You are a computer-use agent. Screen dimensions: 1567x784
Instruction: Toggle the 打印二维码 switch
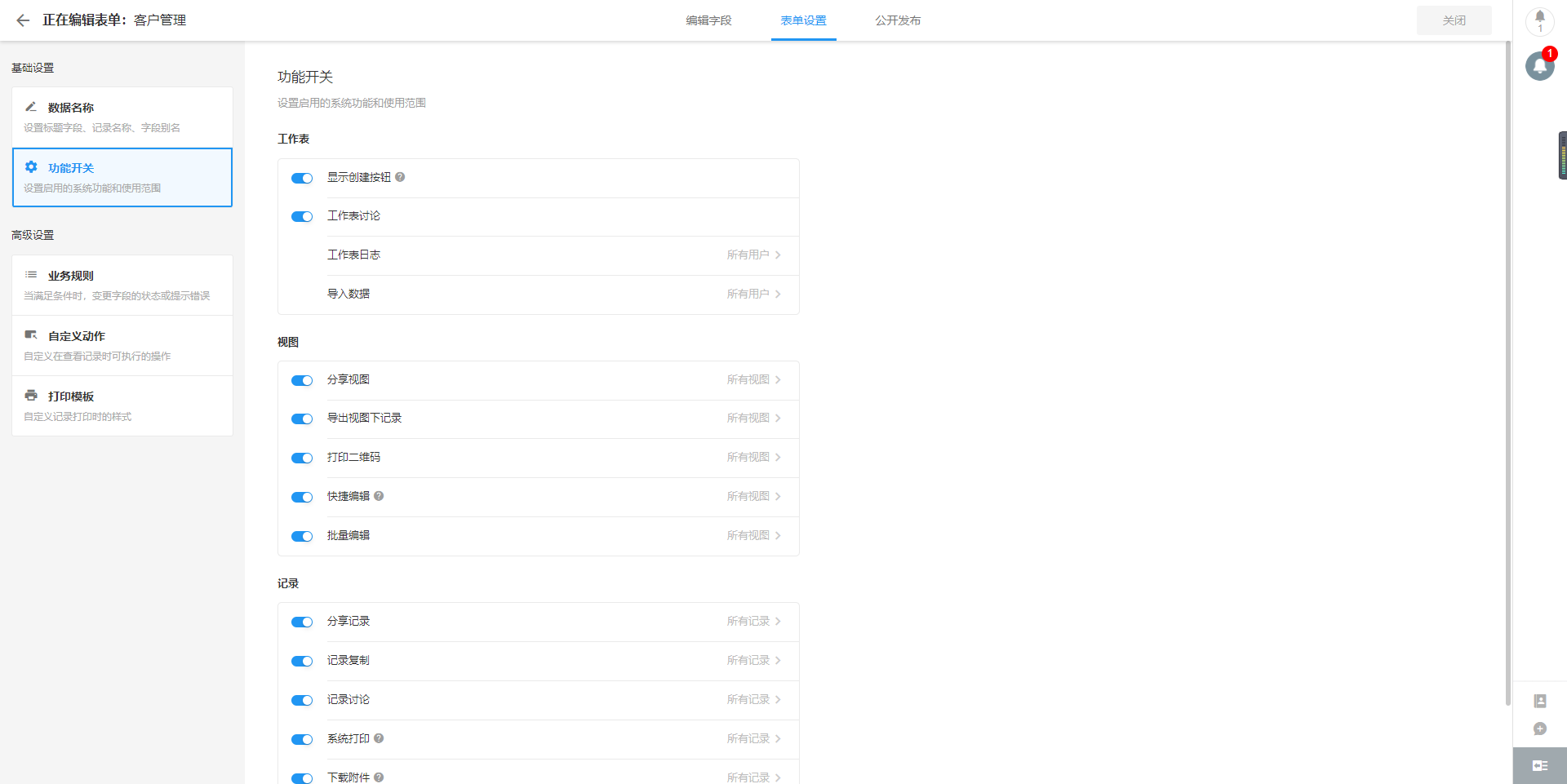[x=302, y=458]
